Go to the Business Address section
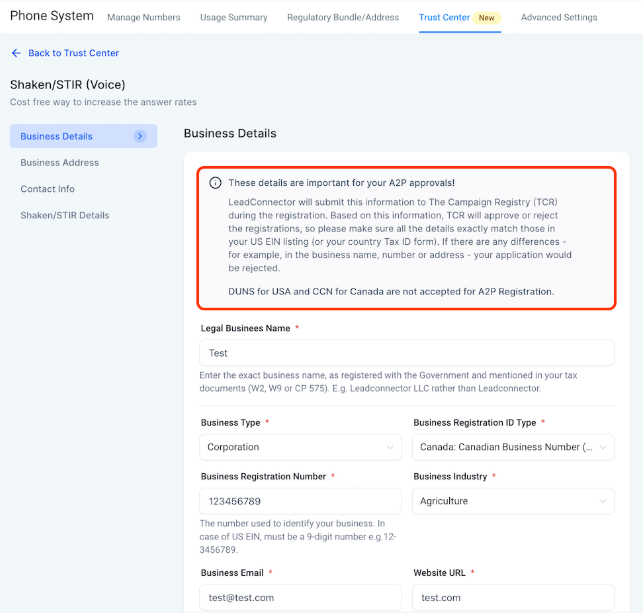Screen dimensions: 643x613 (x=59, y=162)
